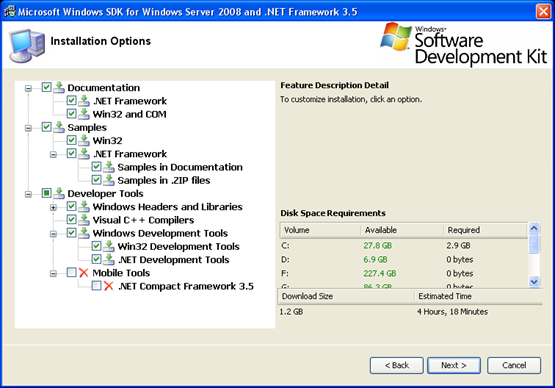Uncheck Win32 and COM checkbox
Image resolution: width=555 pixels, height=388 pixels.
(71, 114)
